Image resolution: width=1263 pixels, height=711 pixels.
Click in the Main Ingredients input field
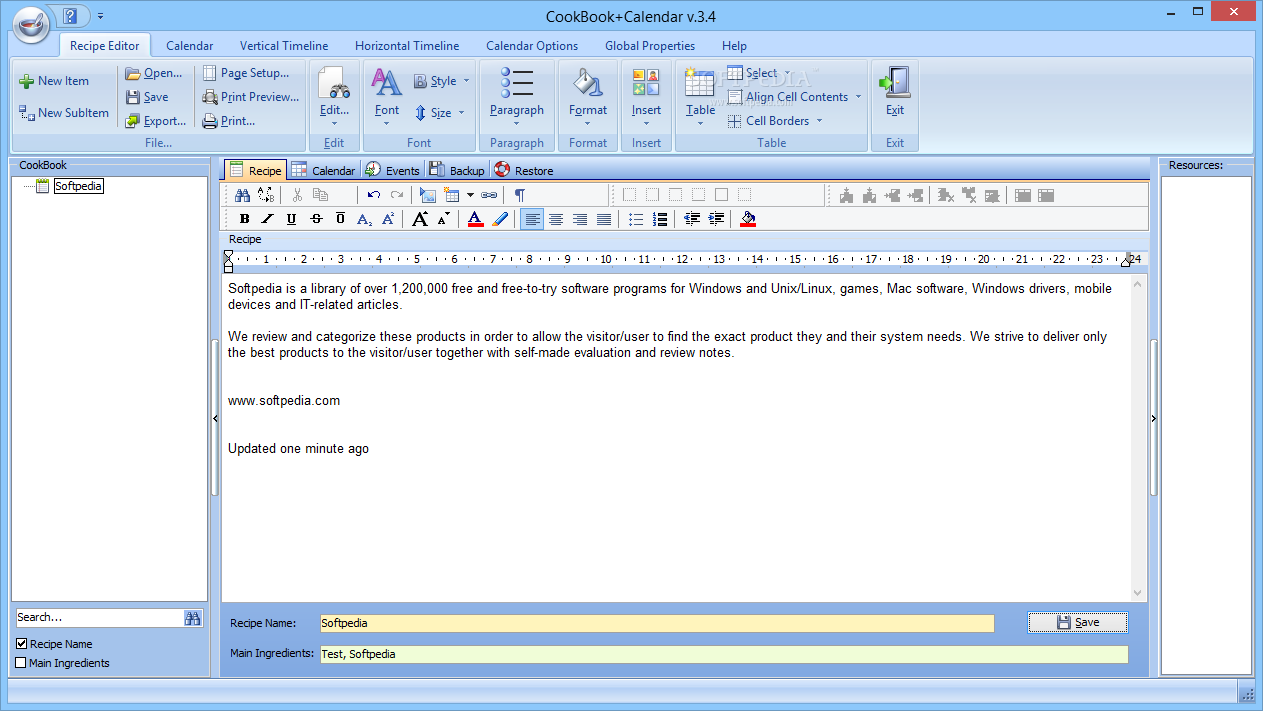point(723,654)
